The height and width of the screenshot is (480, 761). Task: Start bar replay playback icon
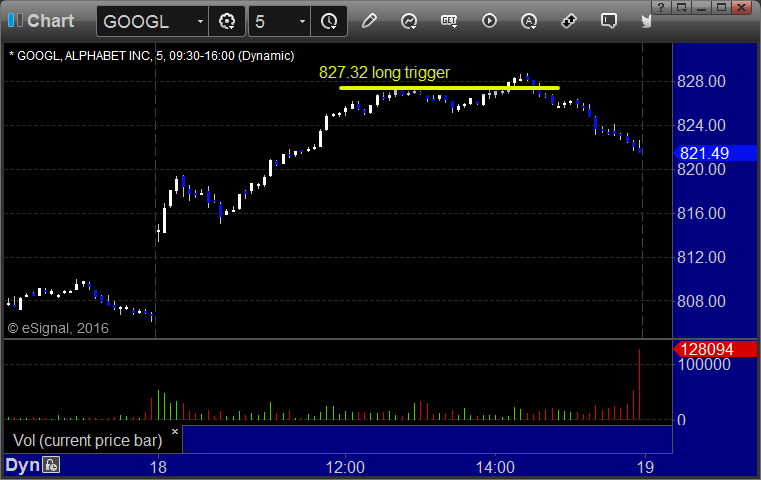[489, 21]
